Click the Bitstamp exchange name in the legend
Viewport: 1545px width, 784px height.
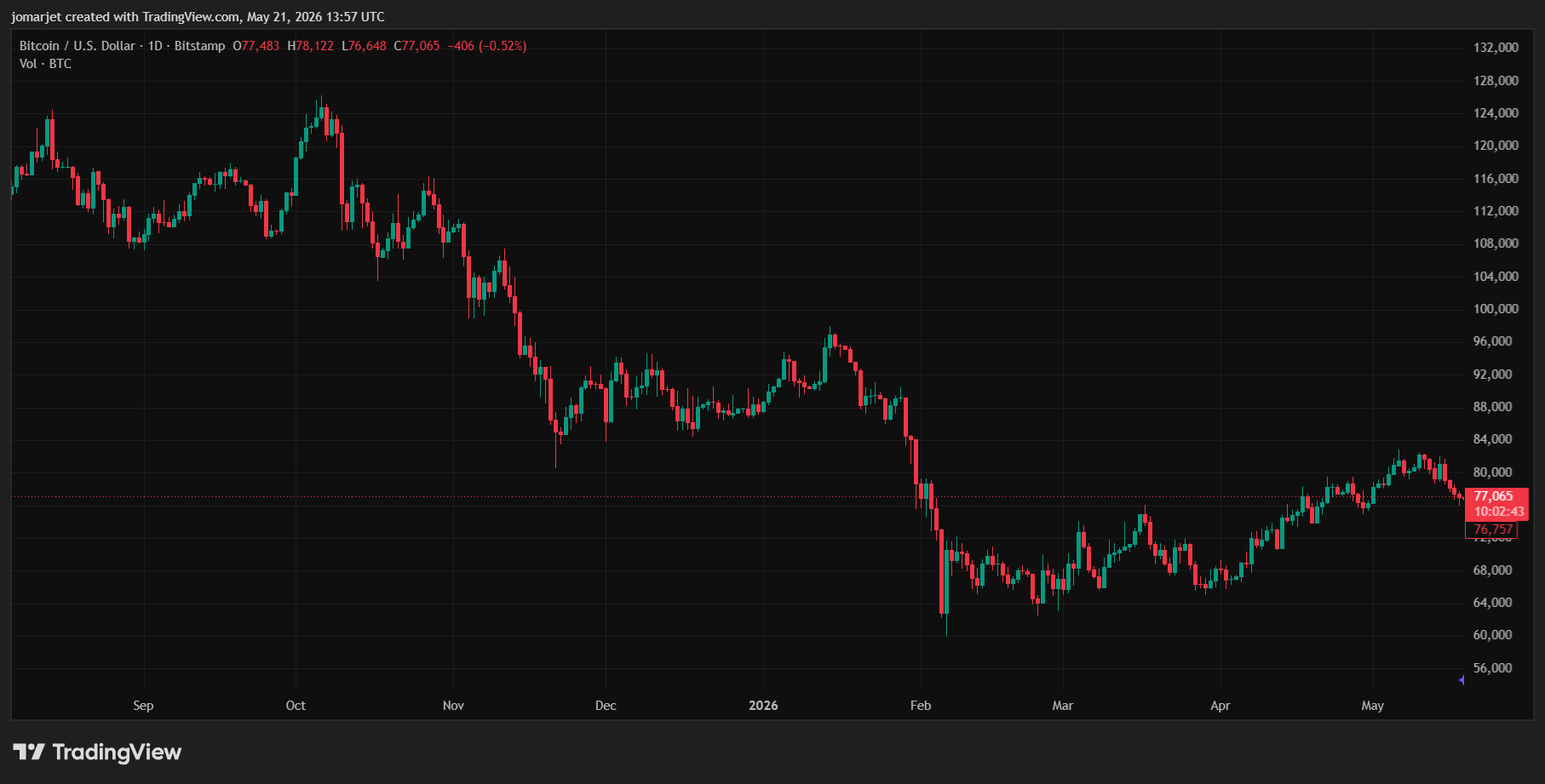click(x=200, y=46)
